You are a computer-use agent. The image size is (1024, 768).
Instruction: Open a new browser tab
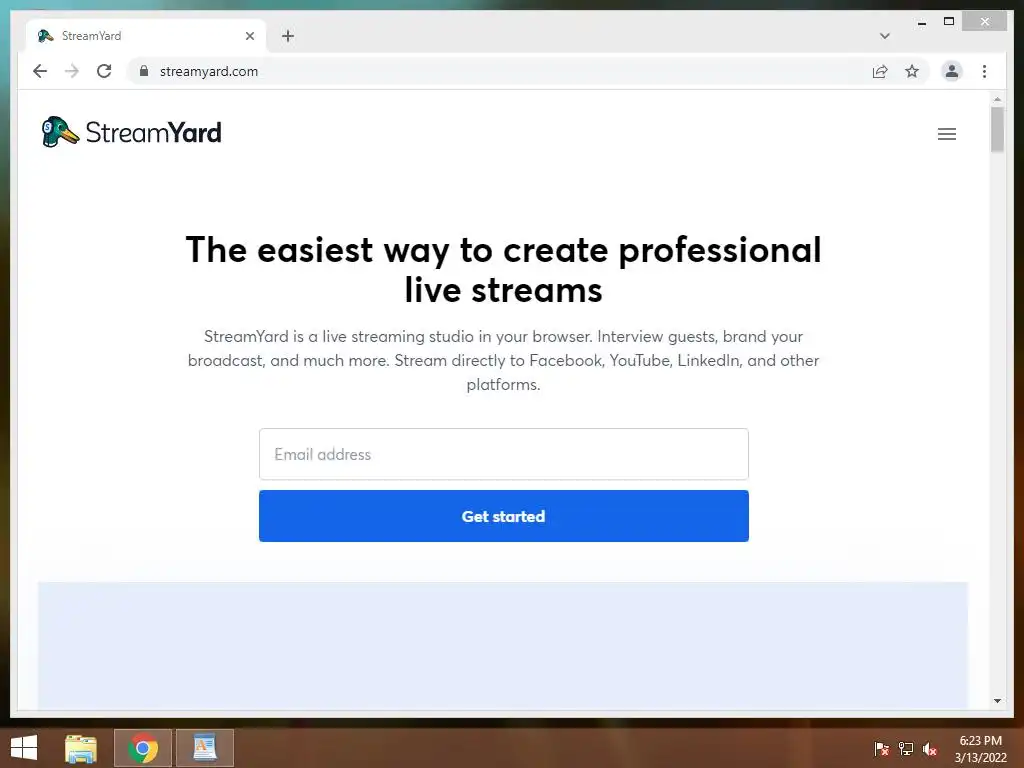pos(288,36)
